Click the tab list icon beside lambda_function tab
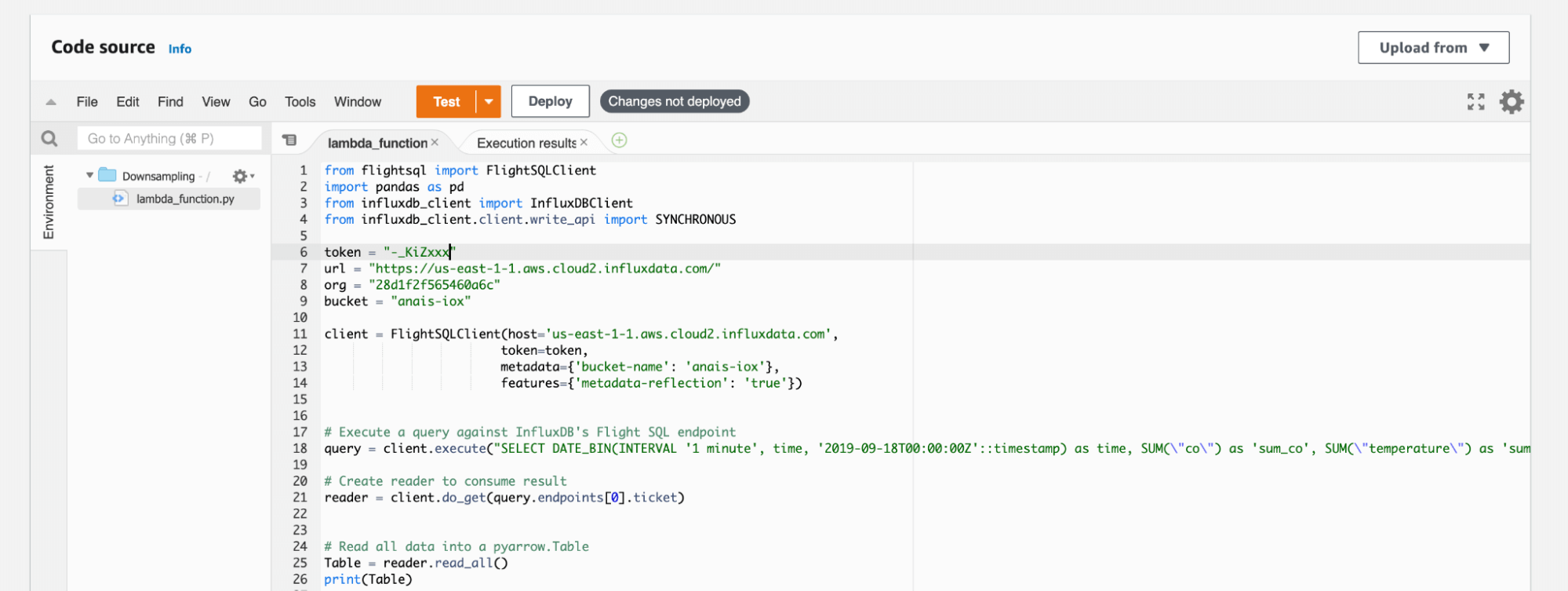The height and width of the screenshot is (591, 1568). coord(289,140)
